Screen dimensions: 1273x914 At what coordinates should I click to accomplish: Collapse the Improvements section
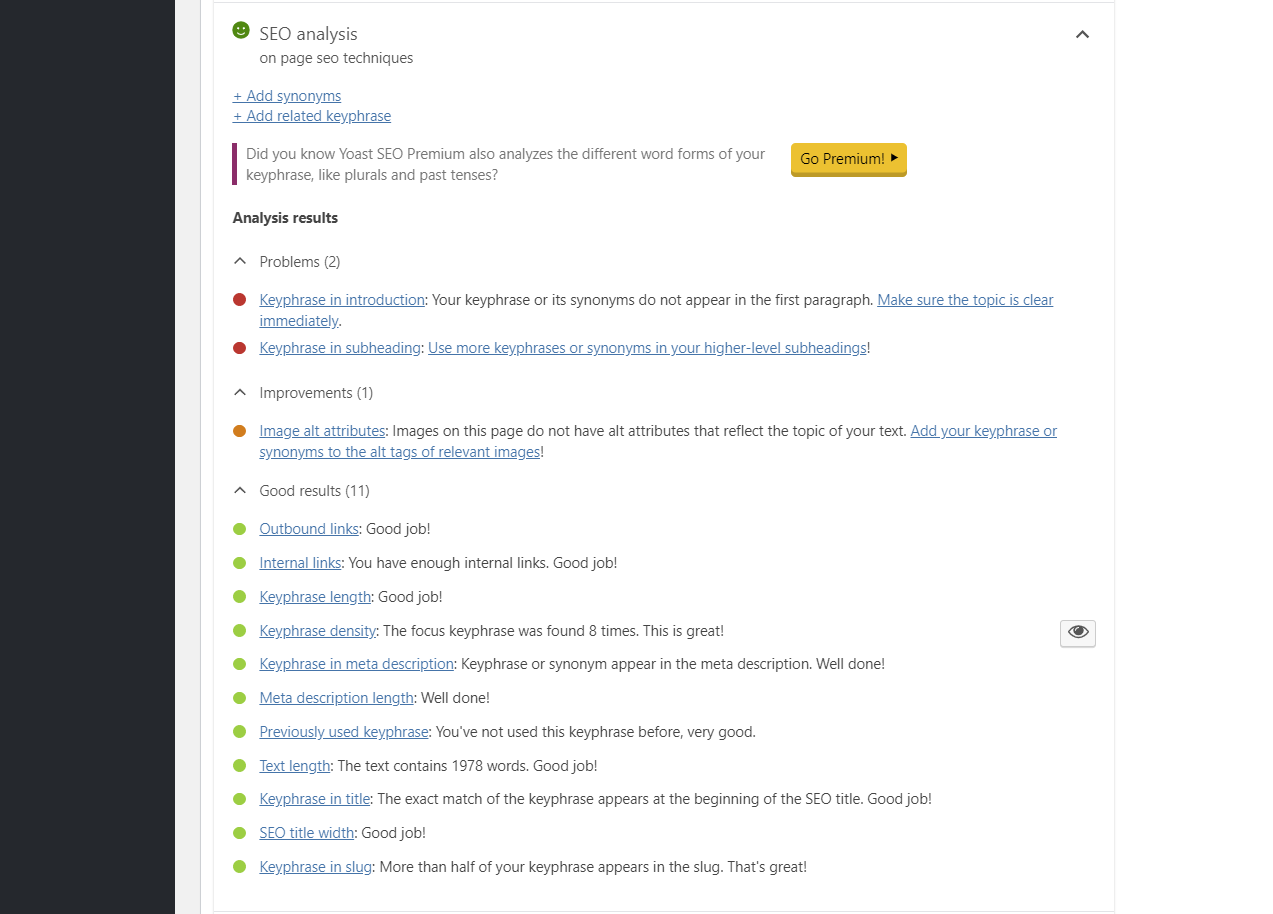point(239,391)
